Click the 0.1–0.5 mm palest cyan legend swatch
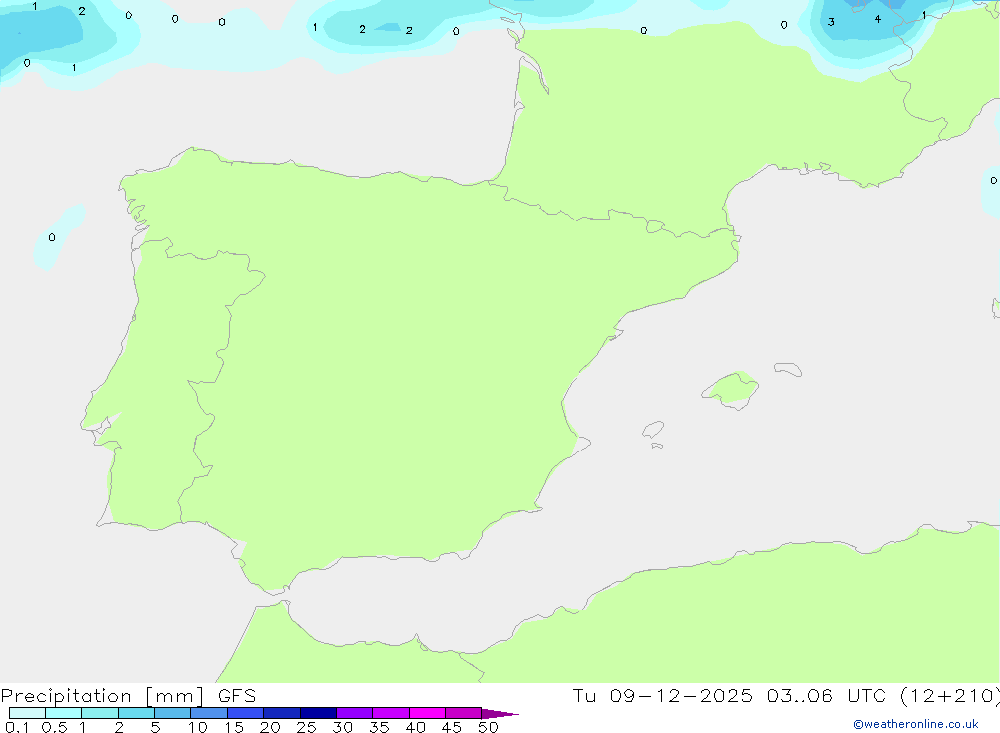Viewport: 1000px width, 733px height. click(27, 713)
